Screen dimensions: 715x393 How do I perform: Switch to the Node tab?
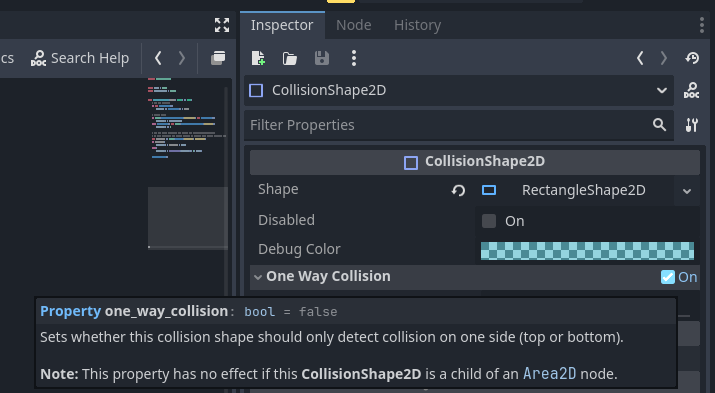[353, 25]
